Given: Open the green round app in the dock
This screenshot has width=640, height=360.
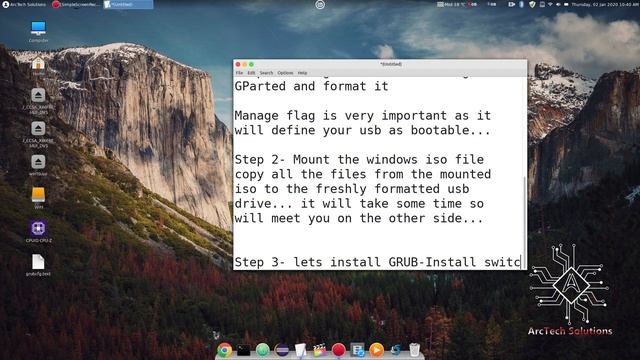Looking at the screenshot, I should (263, 350).
